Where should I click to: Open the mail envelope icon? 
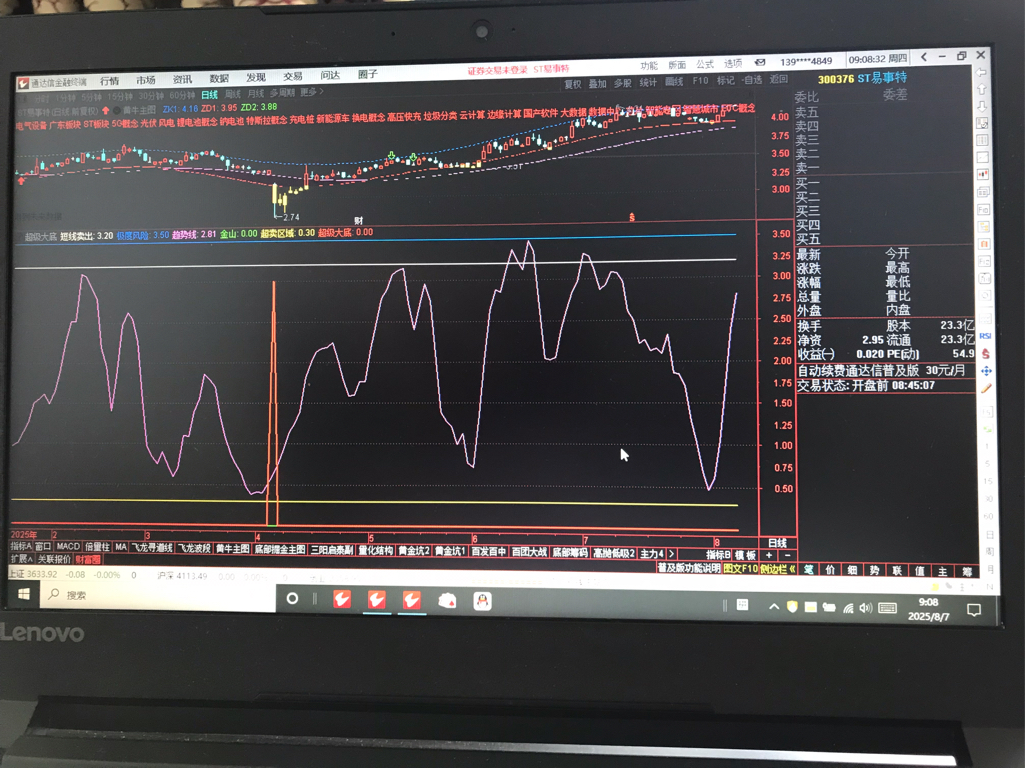(760, 63)
